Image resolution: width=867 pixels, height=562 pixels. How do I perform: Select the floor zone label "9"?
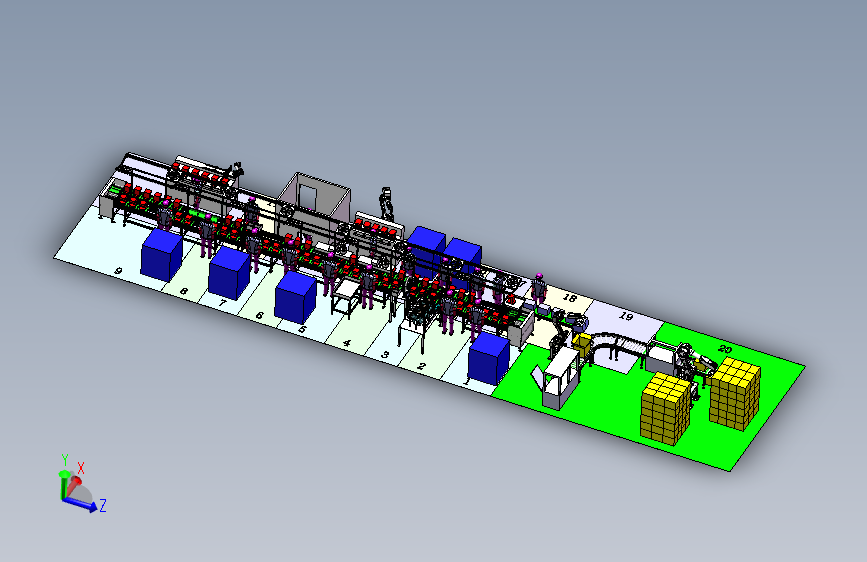pyautogui.click(x=118, y=271)
